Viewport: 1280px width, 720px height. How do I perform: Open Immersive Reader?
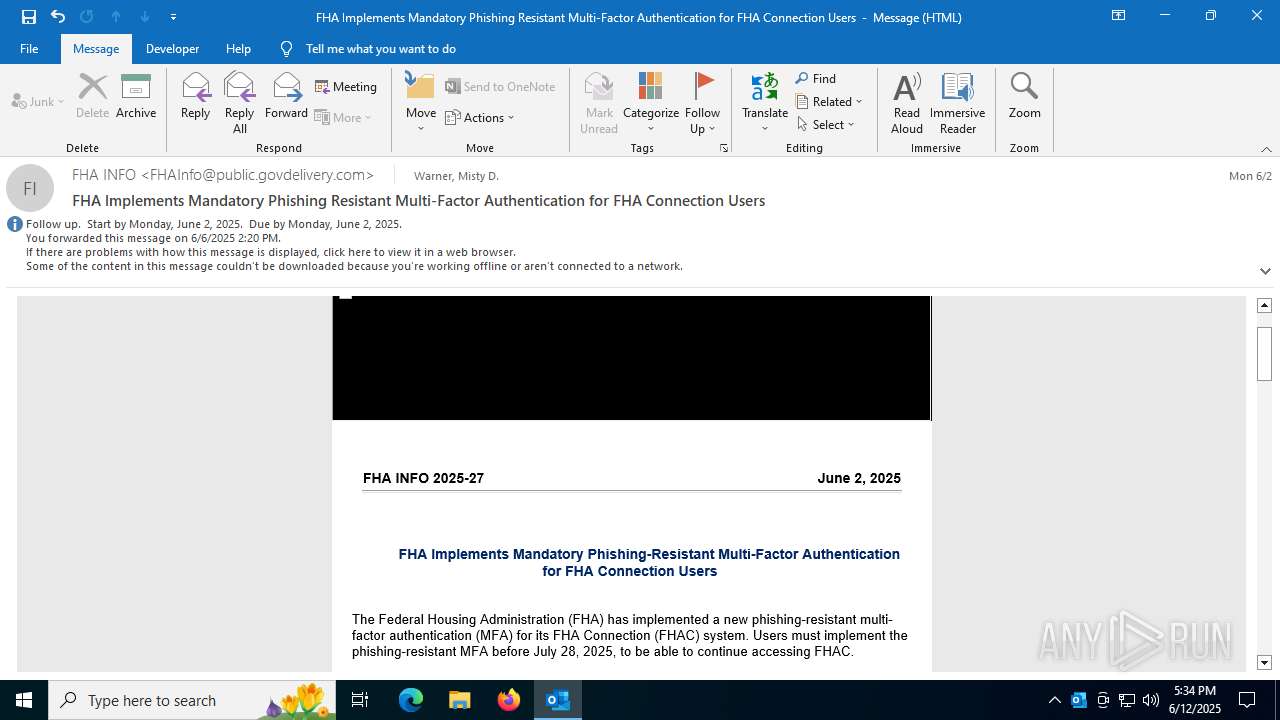tap(957, 103)
